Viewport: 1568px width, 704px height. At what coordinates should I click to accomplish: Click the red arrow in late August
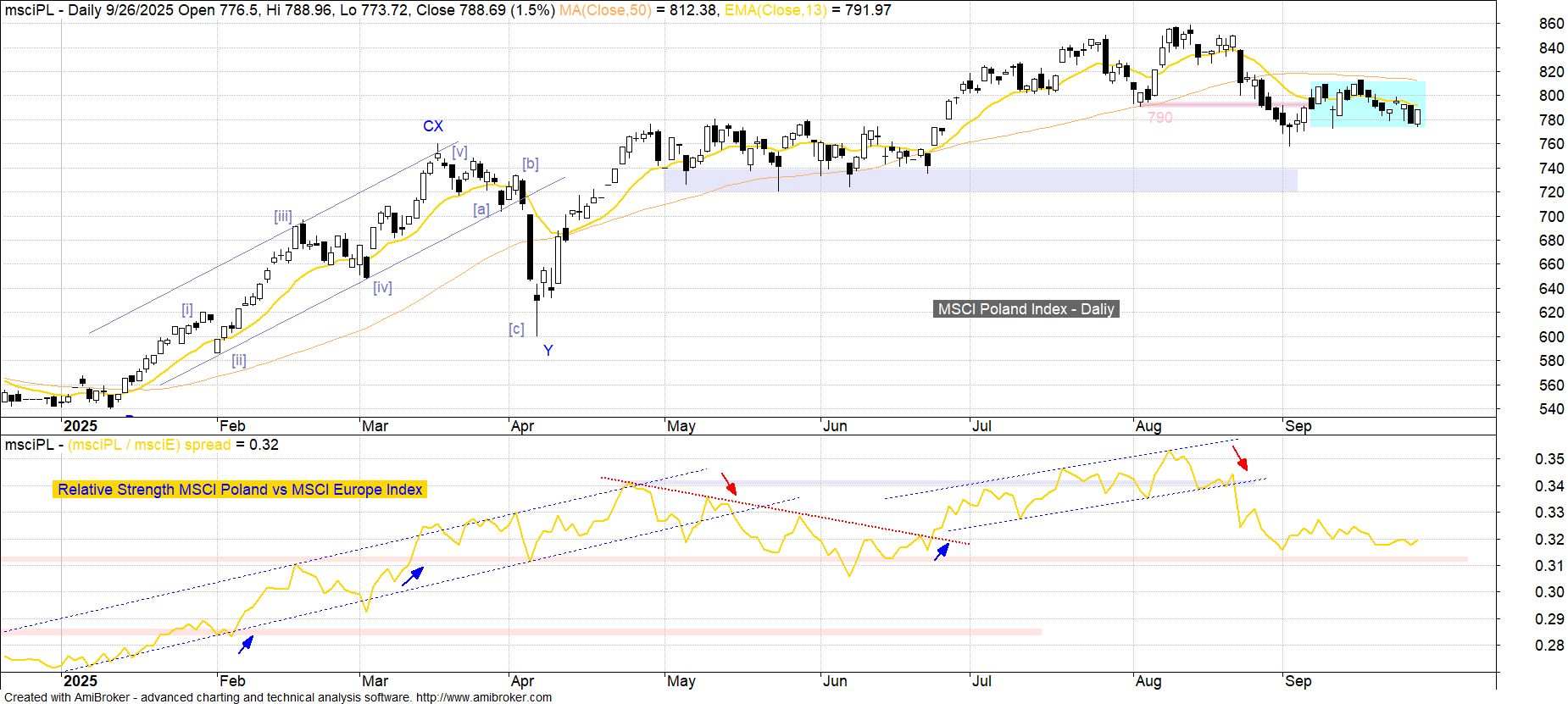(1240, 458)
